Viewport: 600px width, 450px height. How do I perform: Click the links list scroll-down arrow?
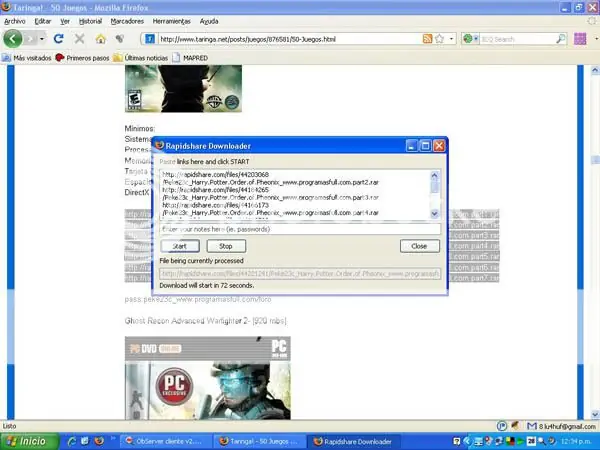(435, 214)
